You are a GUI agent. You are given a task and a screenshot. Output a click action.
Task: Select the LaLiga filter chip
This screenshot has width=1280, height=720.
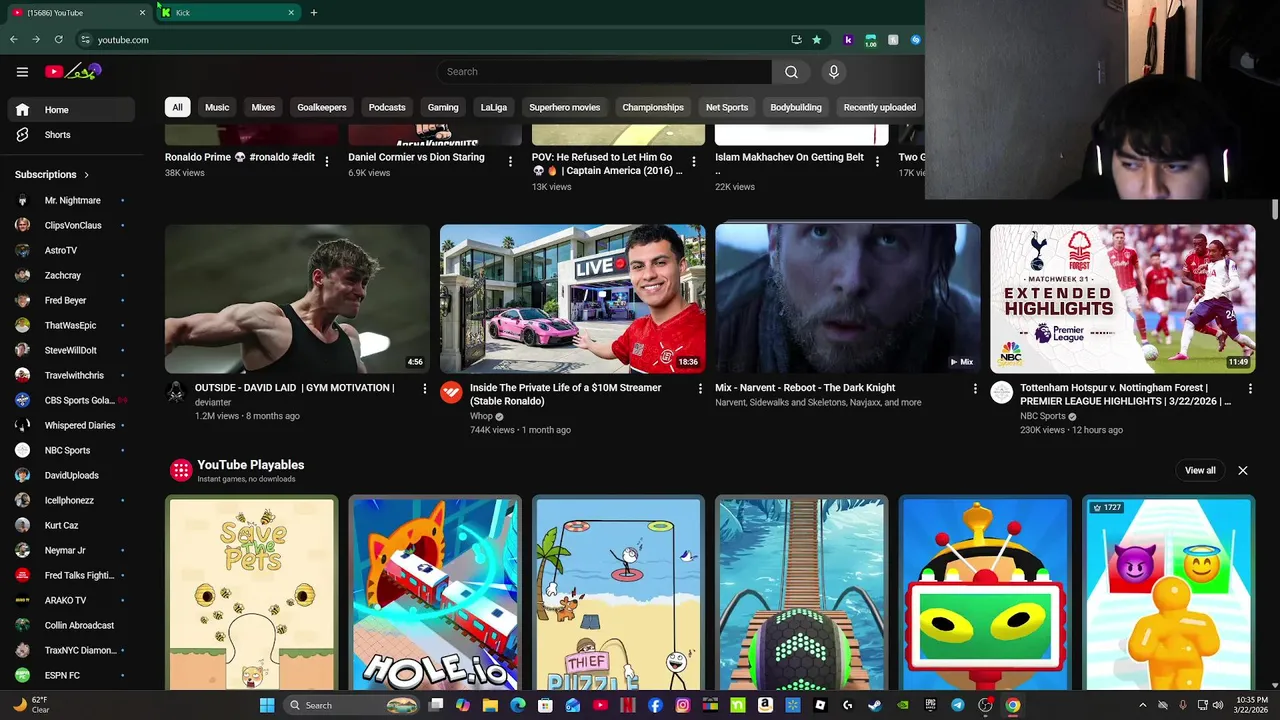click(x=494, y=107)
